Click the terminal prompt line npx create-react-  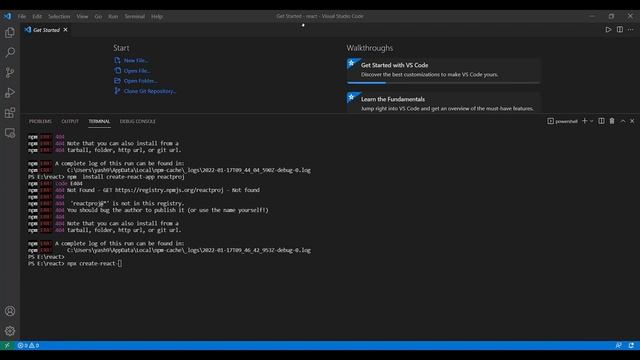coord(75,264)
